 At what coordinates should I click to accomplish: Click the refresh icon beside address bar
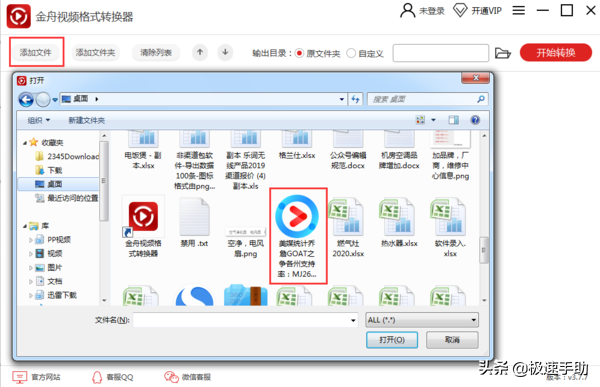[355, 100]
